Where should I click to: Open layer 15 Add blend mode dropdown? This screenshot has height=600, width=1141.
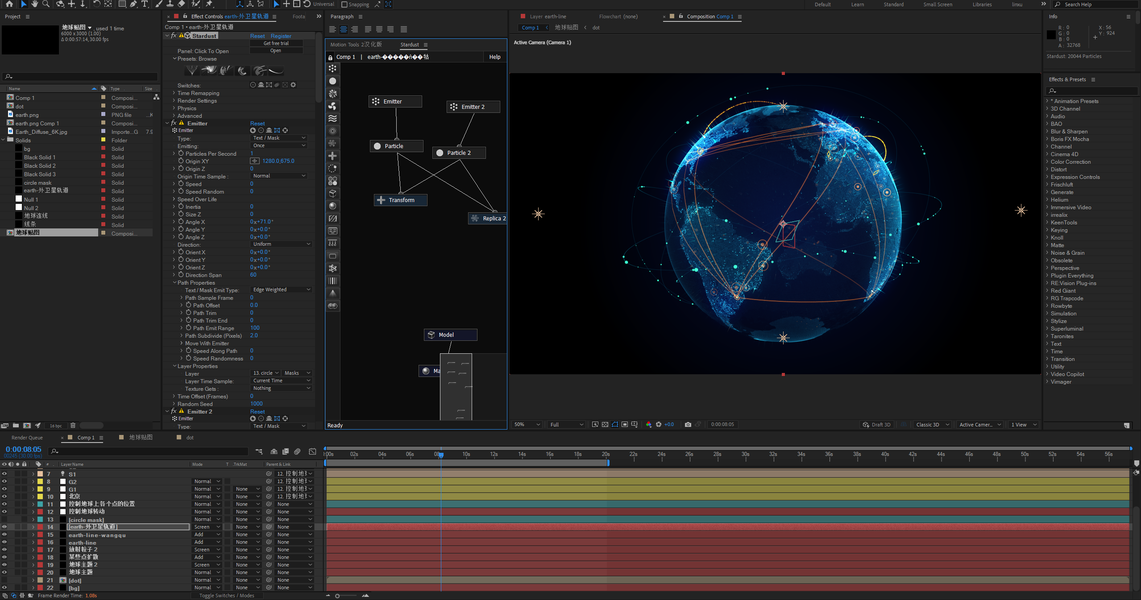[x=207, y=535]
